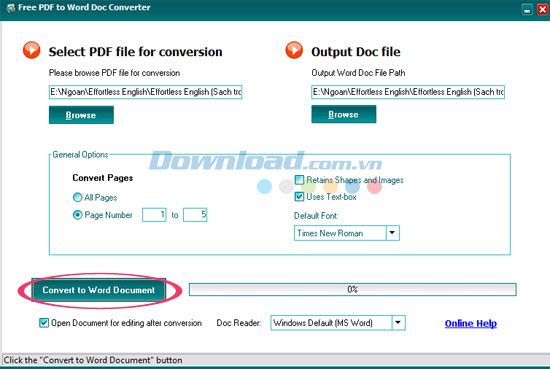Click orange arrow beside Output Doc file heading
The image size is (550, 369).
pos(294,50)
